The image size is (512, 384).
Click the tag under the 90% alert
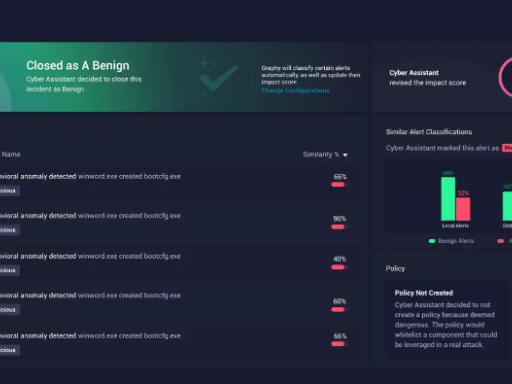click(9, 230)
